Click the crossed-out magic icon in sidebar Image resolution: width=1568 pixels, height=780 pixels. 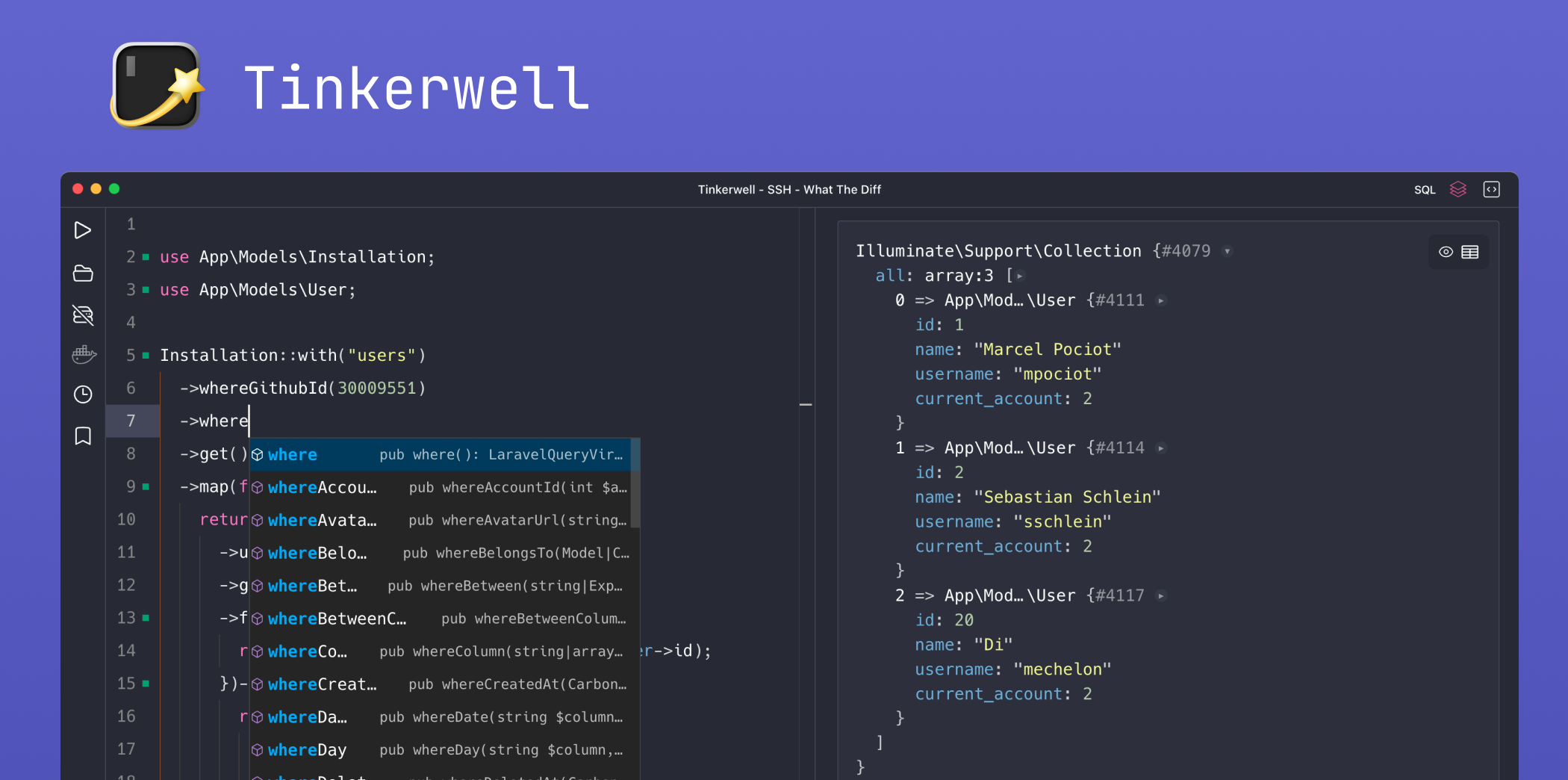coord(83,315)
